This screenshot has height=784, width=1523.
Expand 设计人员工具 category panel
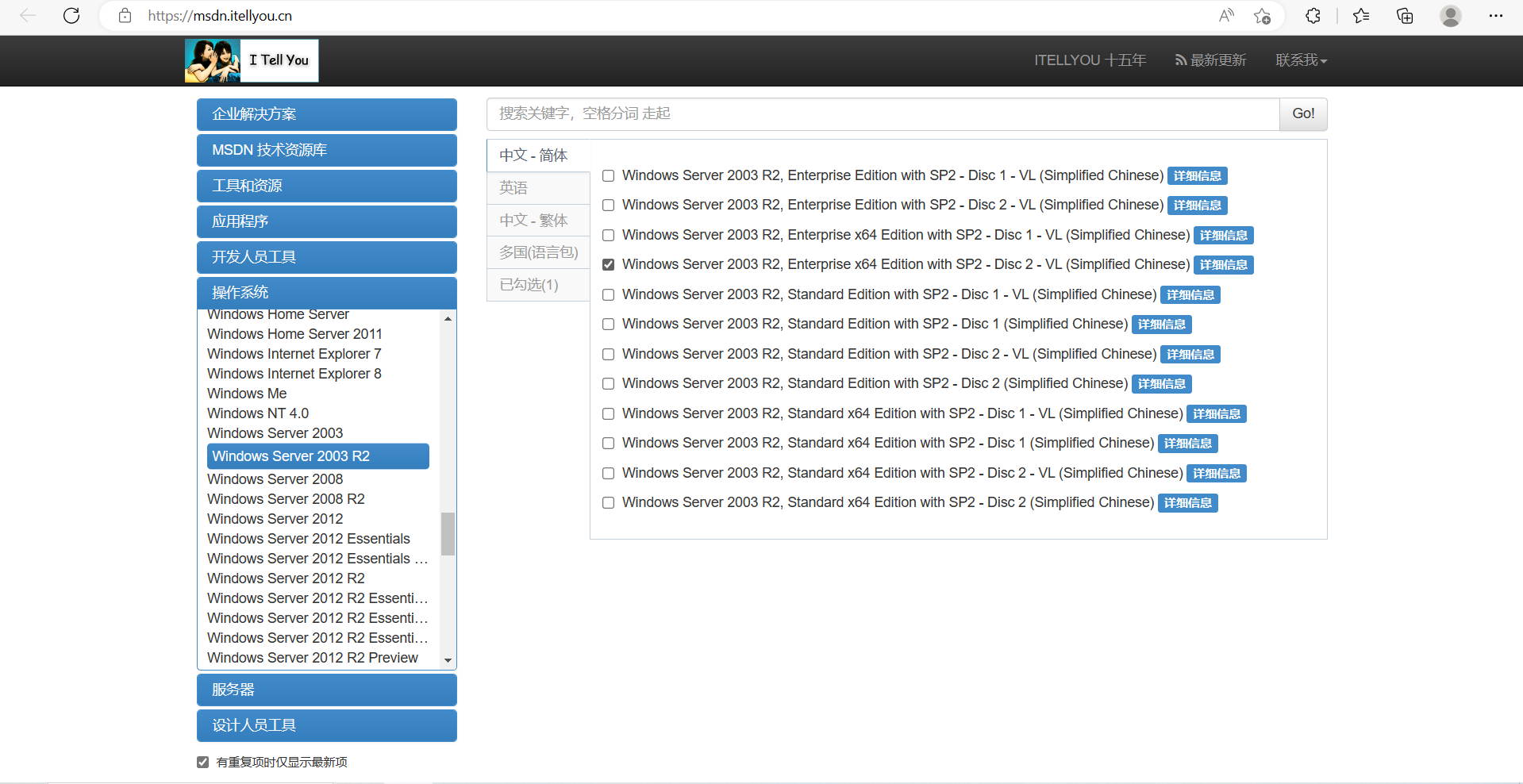click(x=327, y=725)
